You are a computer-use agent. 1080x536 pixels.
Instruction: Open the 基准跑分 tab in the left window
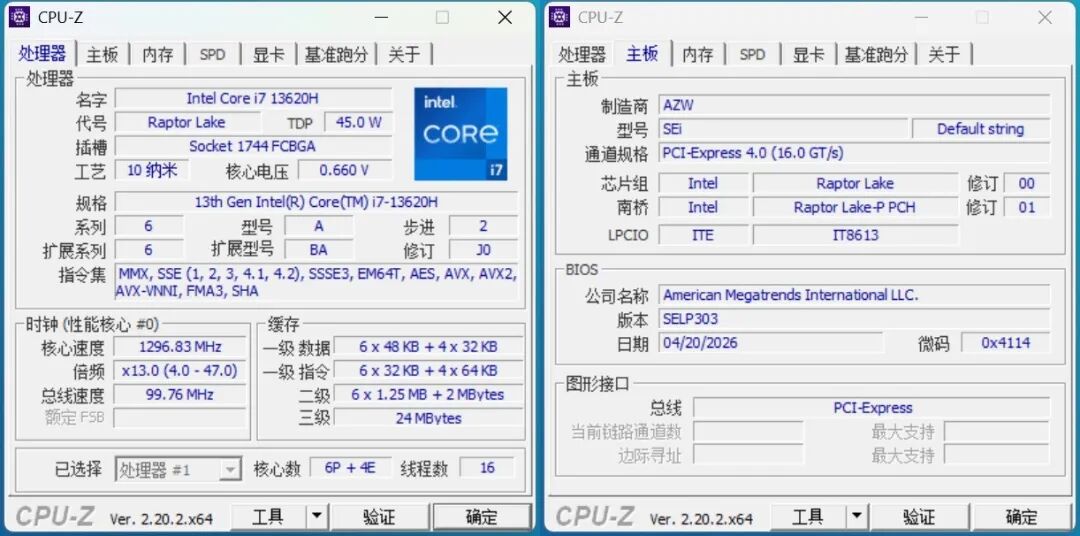click(336, 54)
